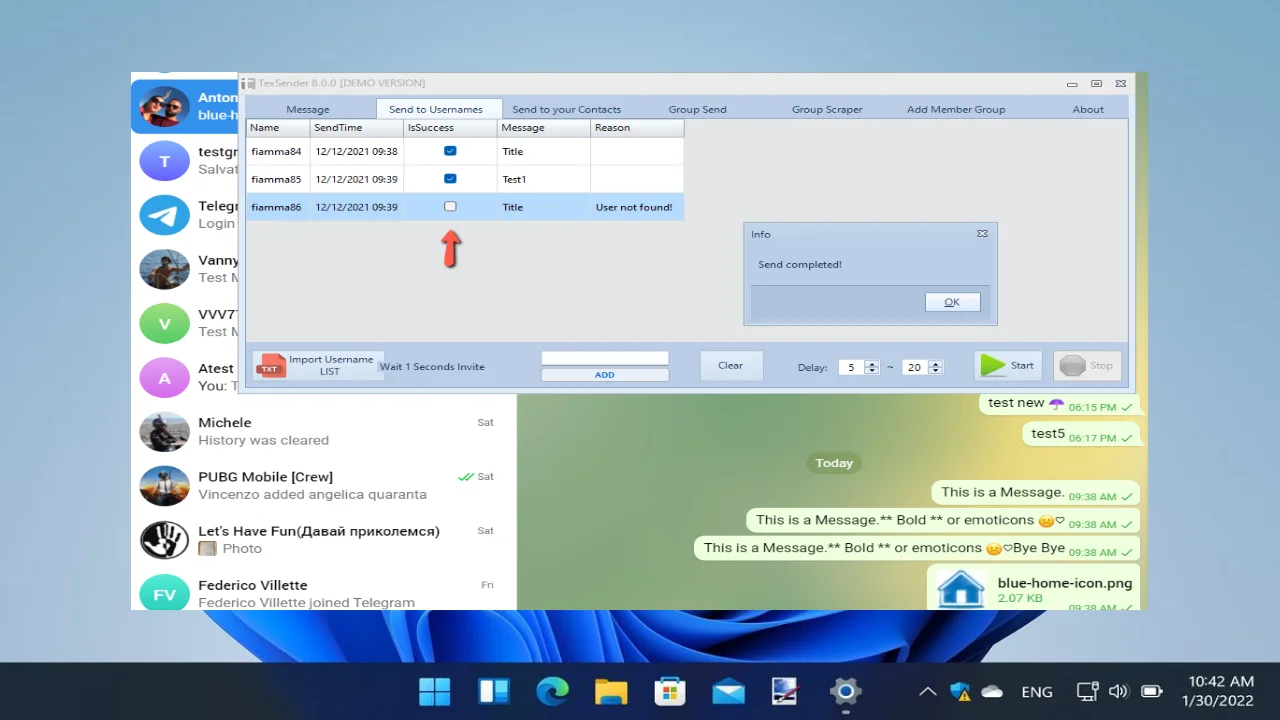The height and width of the screenshot is (720, 1280).
Task: Switch to the About tab
Action: 1088,109
